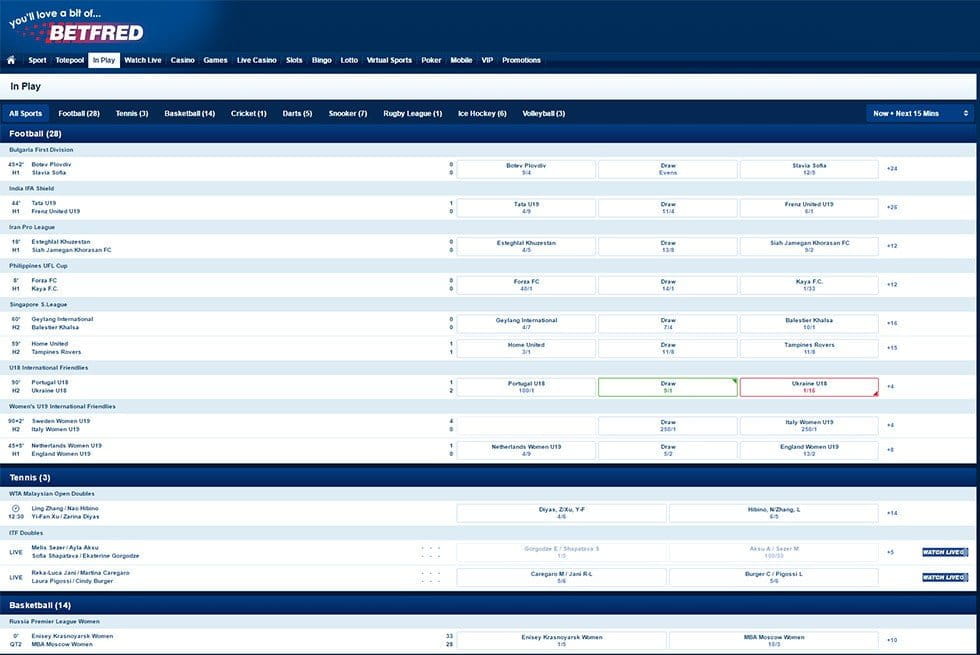
Task: Collapse the Tennis (3) section header
Action: 488,477
